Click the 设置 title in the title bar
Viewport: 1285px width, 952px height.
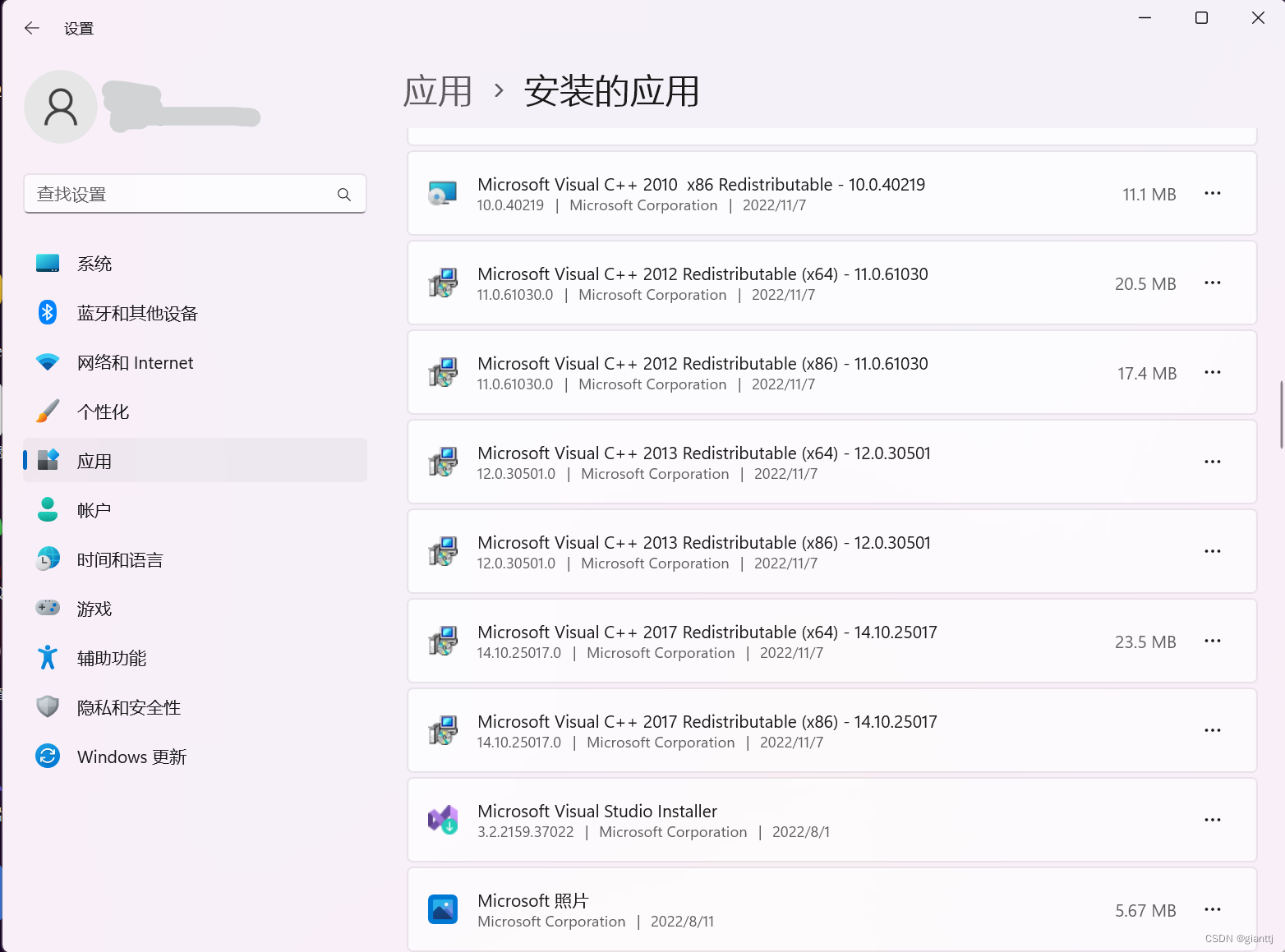click(79, 27)
